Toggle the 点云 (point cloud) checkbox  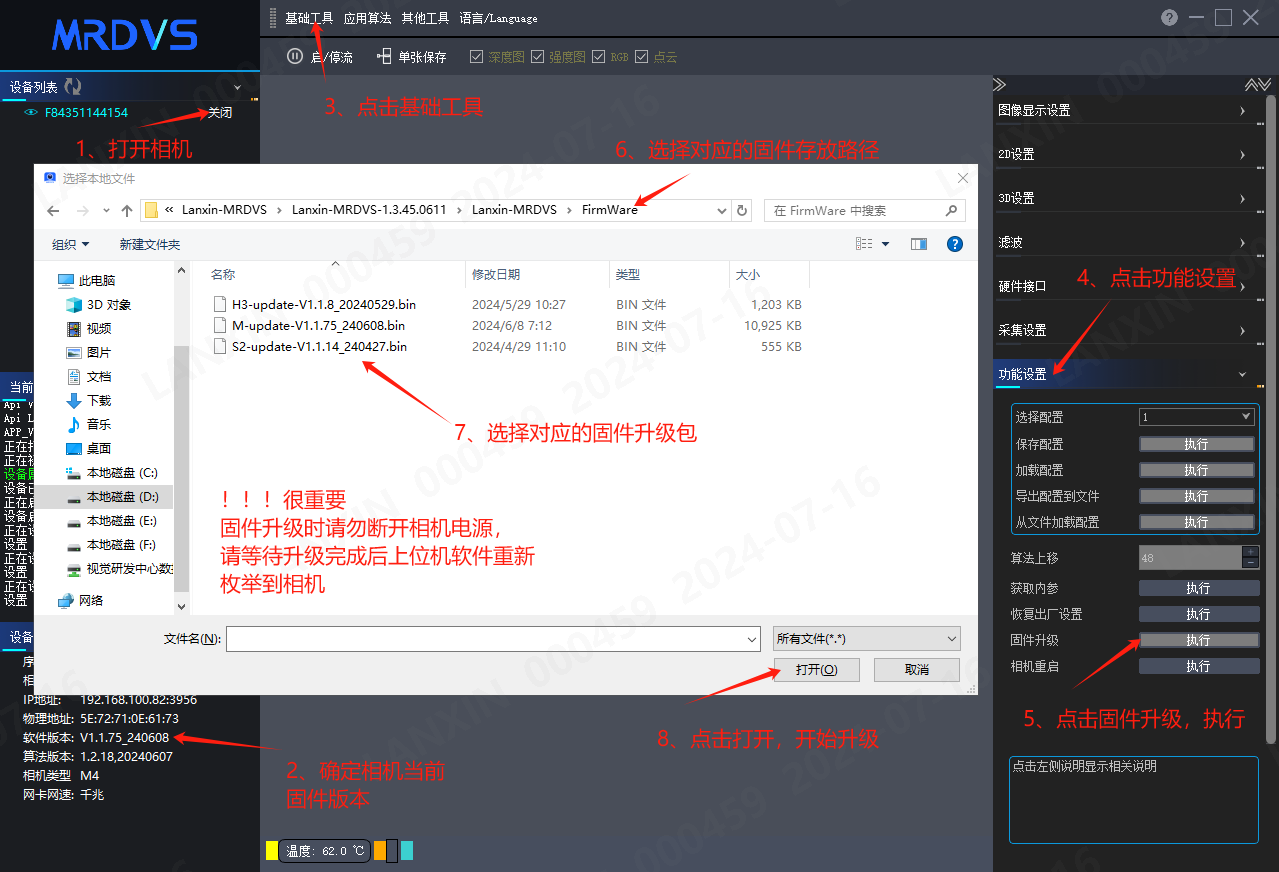pyautogui.click(x=642, y=57)
